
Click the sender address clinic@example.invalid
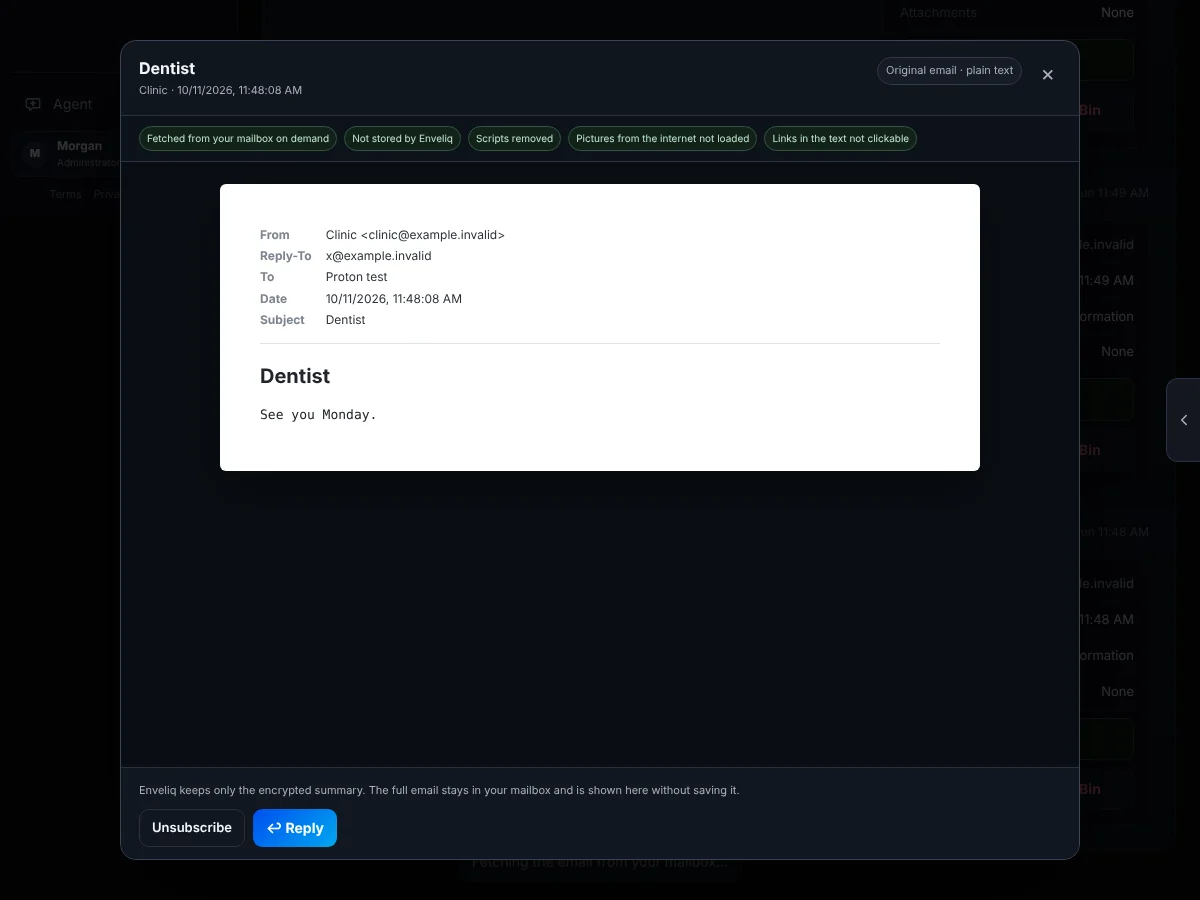click(433, 235)
